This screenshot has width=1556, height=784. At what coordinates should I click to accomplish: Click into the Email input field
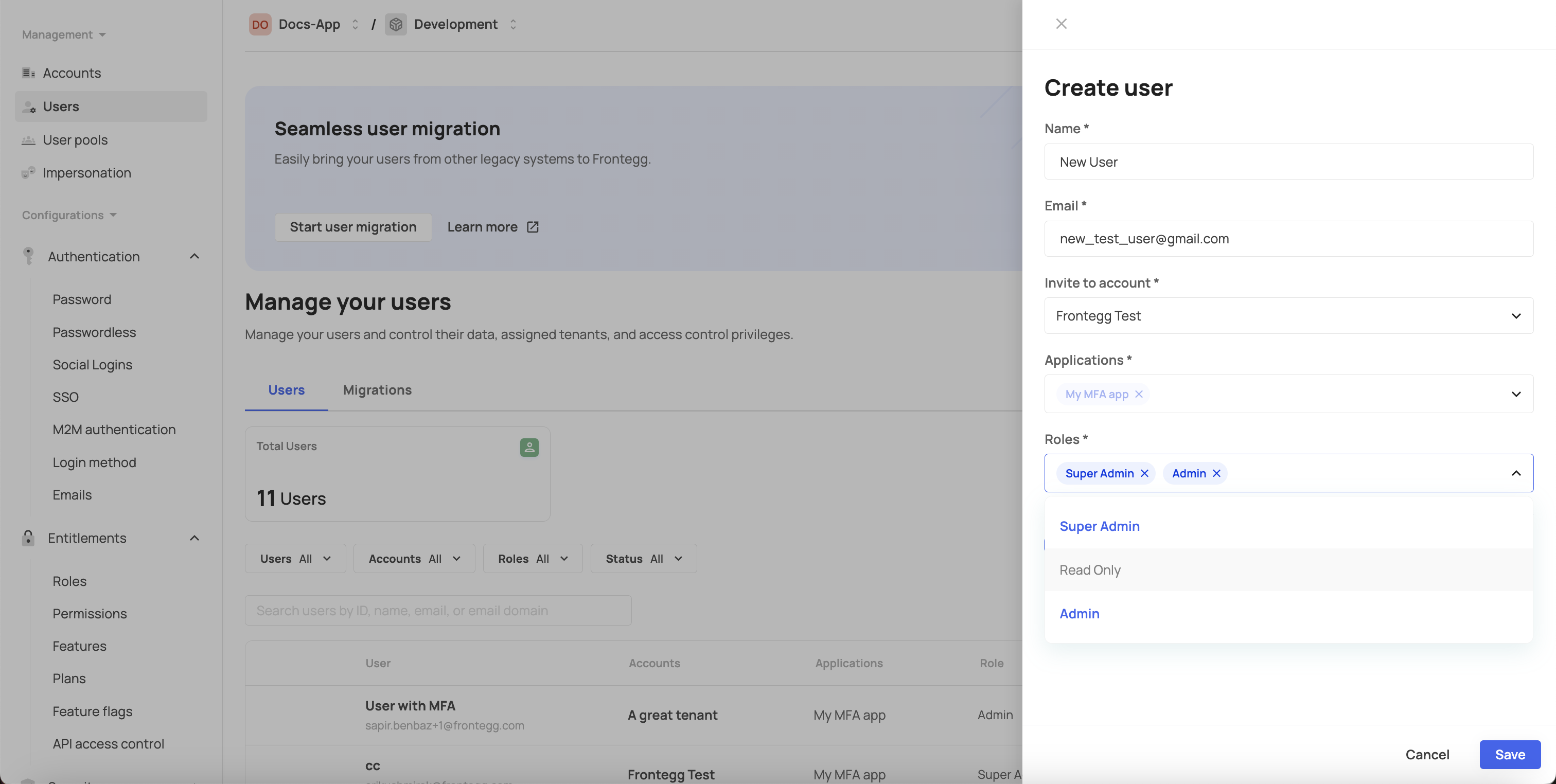coord(1288,239)
